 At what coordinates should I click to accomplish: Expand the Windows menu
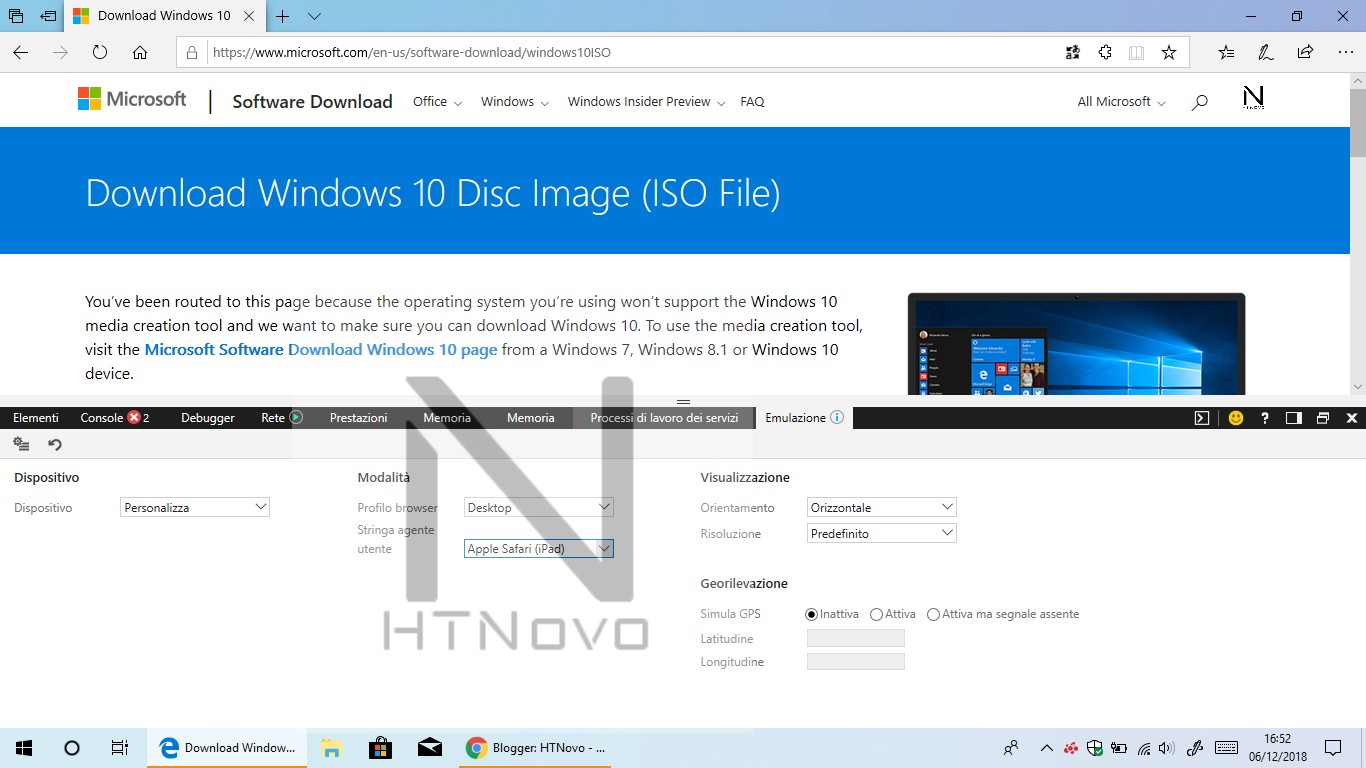click(514, 101)
